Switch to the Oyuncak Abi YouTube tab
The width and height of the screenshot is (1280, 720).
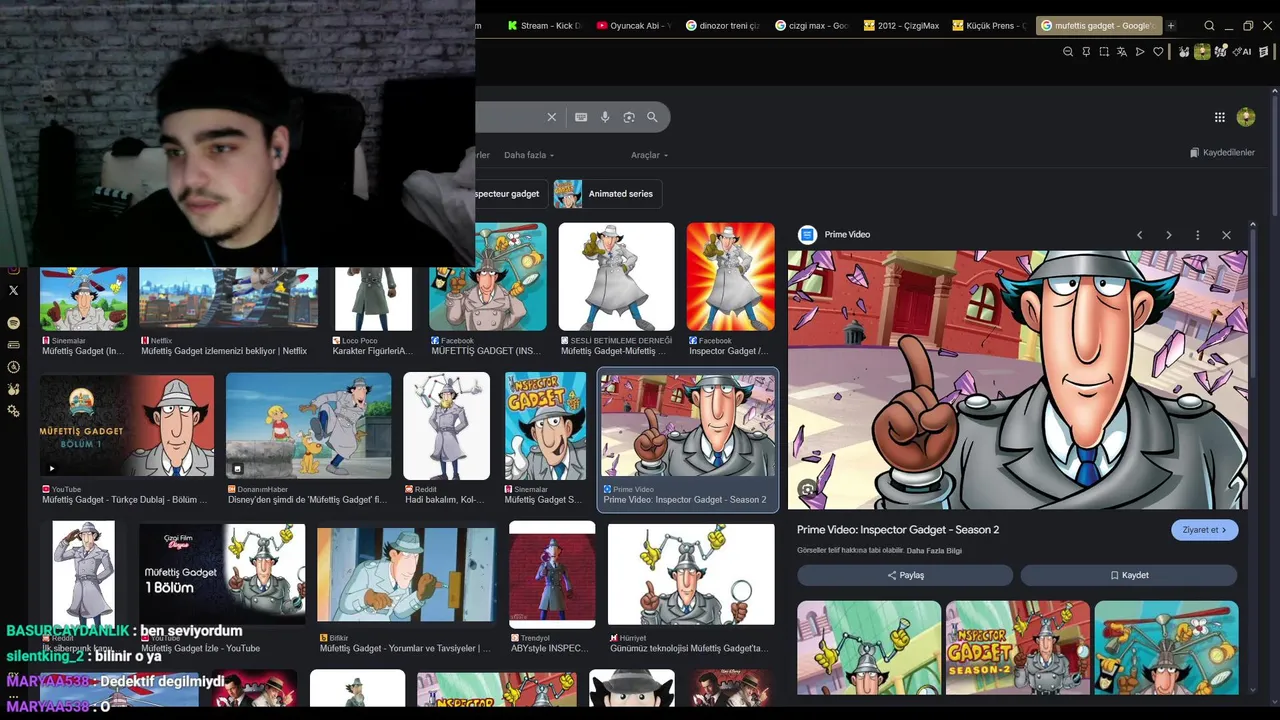pos(633,26)
